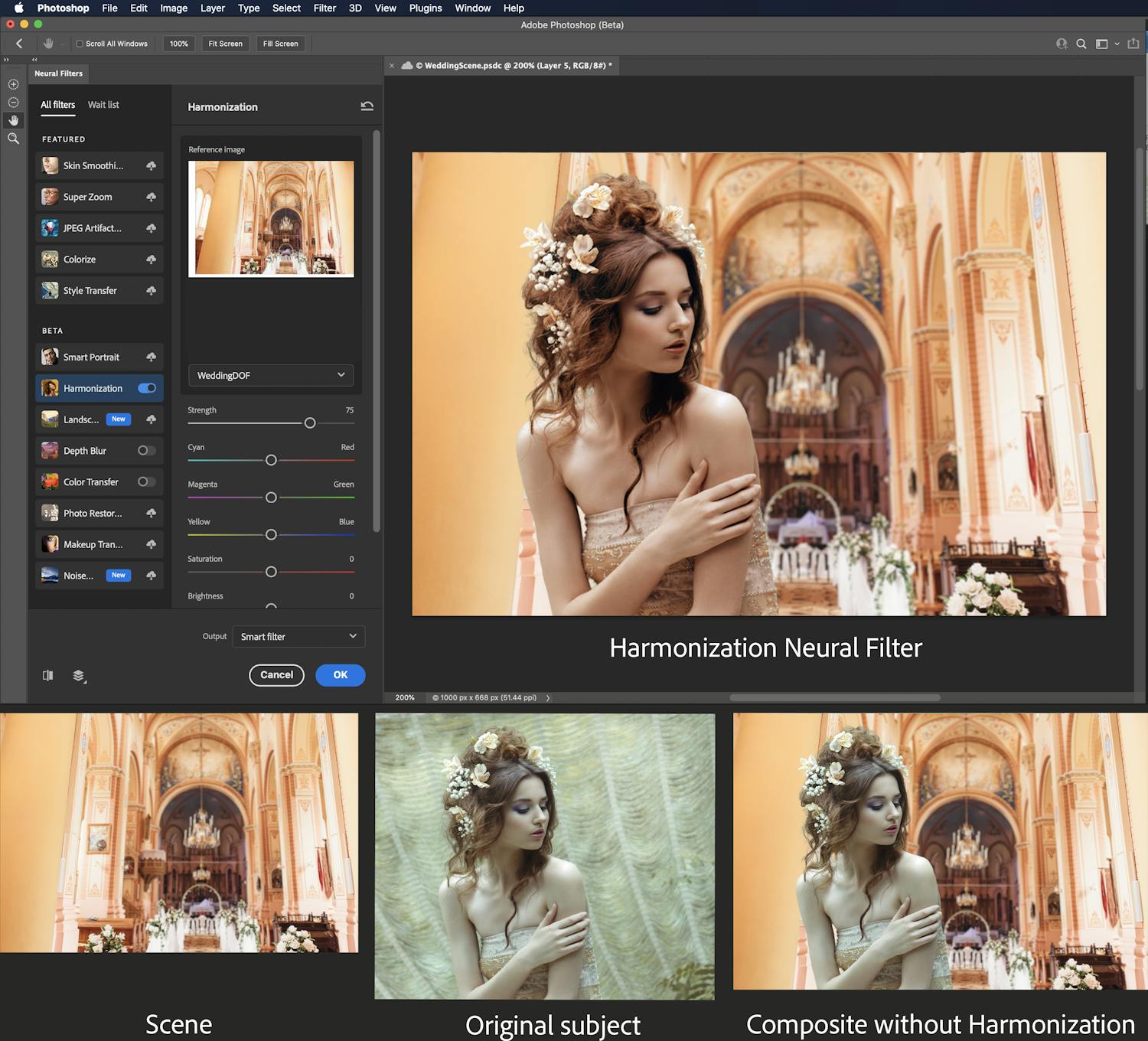Expand the document info arrow in status bar
This screenshot has width=1148, height=1041.
pyautogui.click(x=548, y=697)
